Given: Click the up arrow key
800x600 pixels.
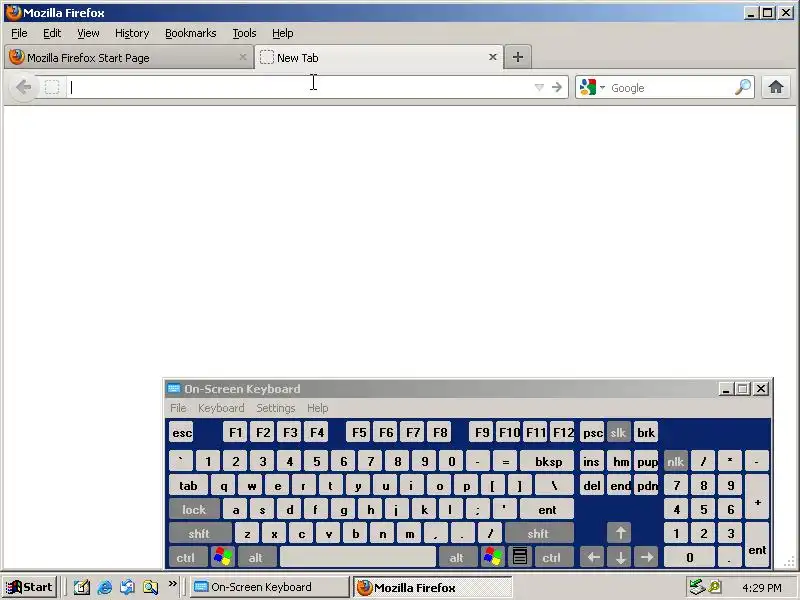Looking at the screenshot, I should tap(620, 534).
